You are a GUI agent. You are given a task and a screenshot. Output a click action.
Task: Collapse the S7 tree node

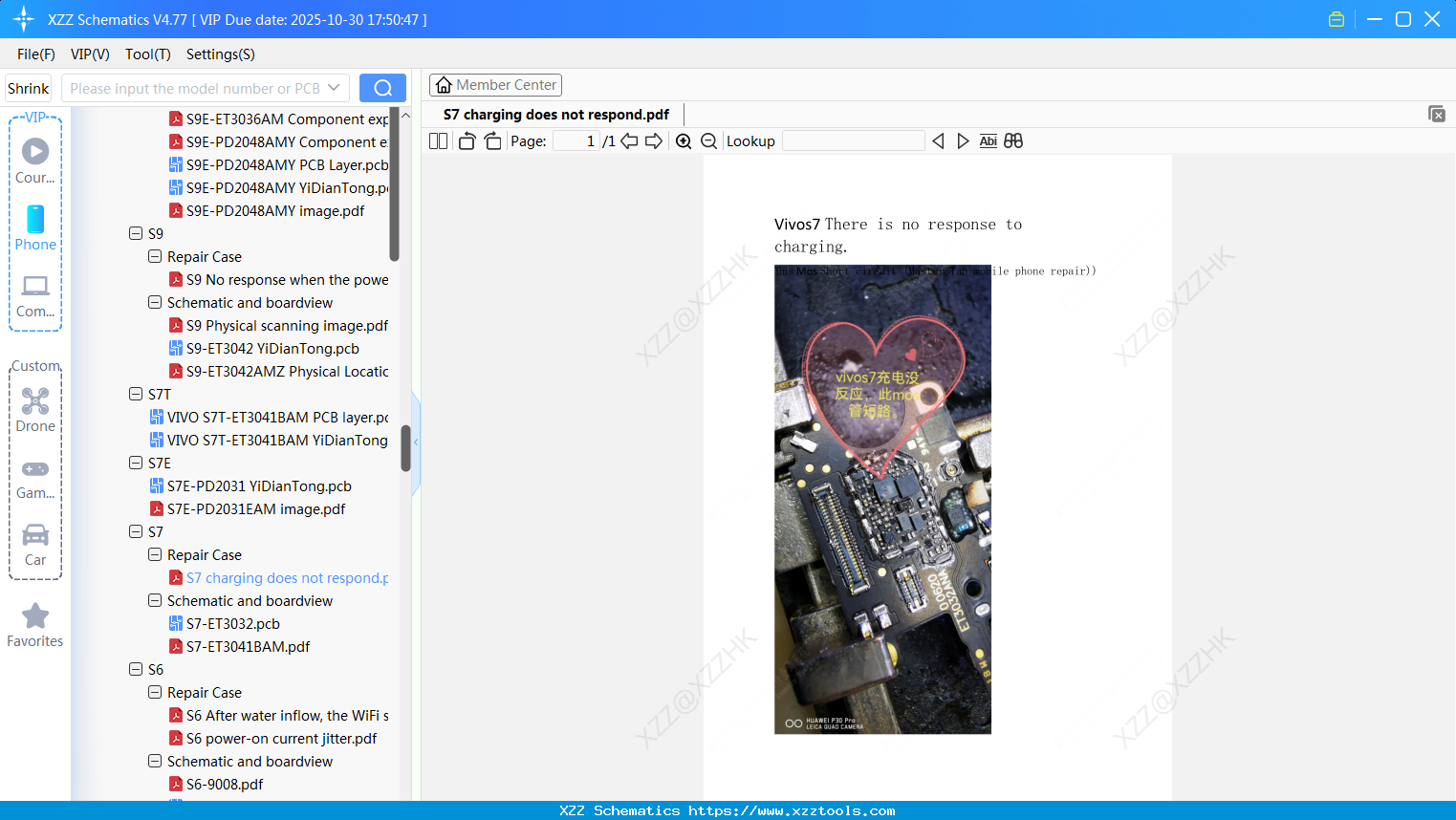tap(136, 531)
